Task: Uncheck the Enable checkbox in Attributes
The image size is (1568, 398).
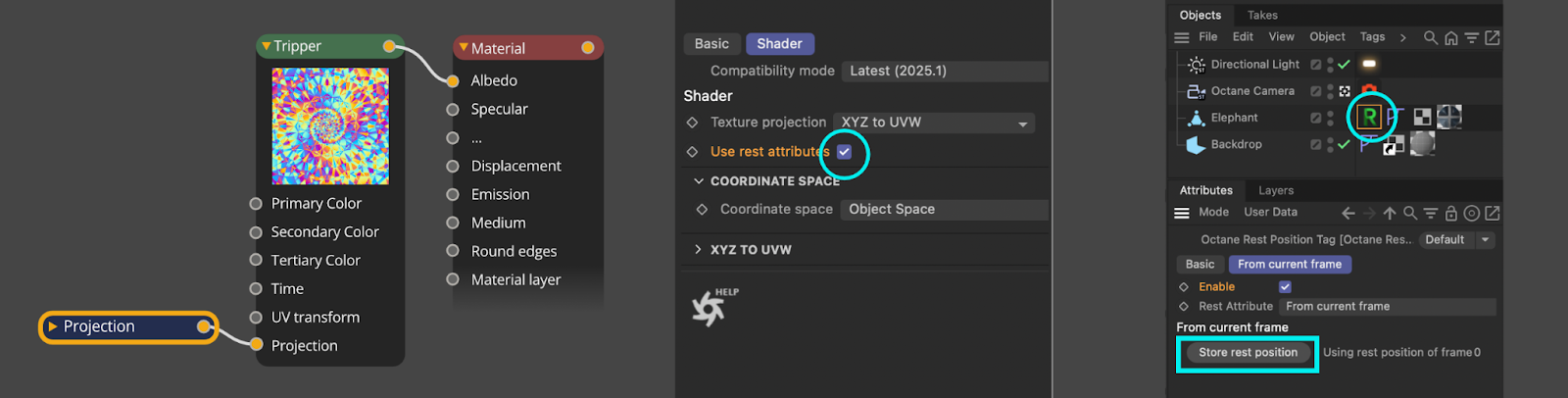Action: coord(1285,287)
